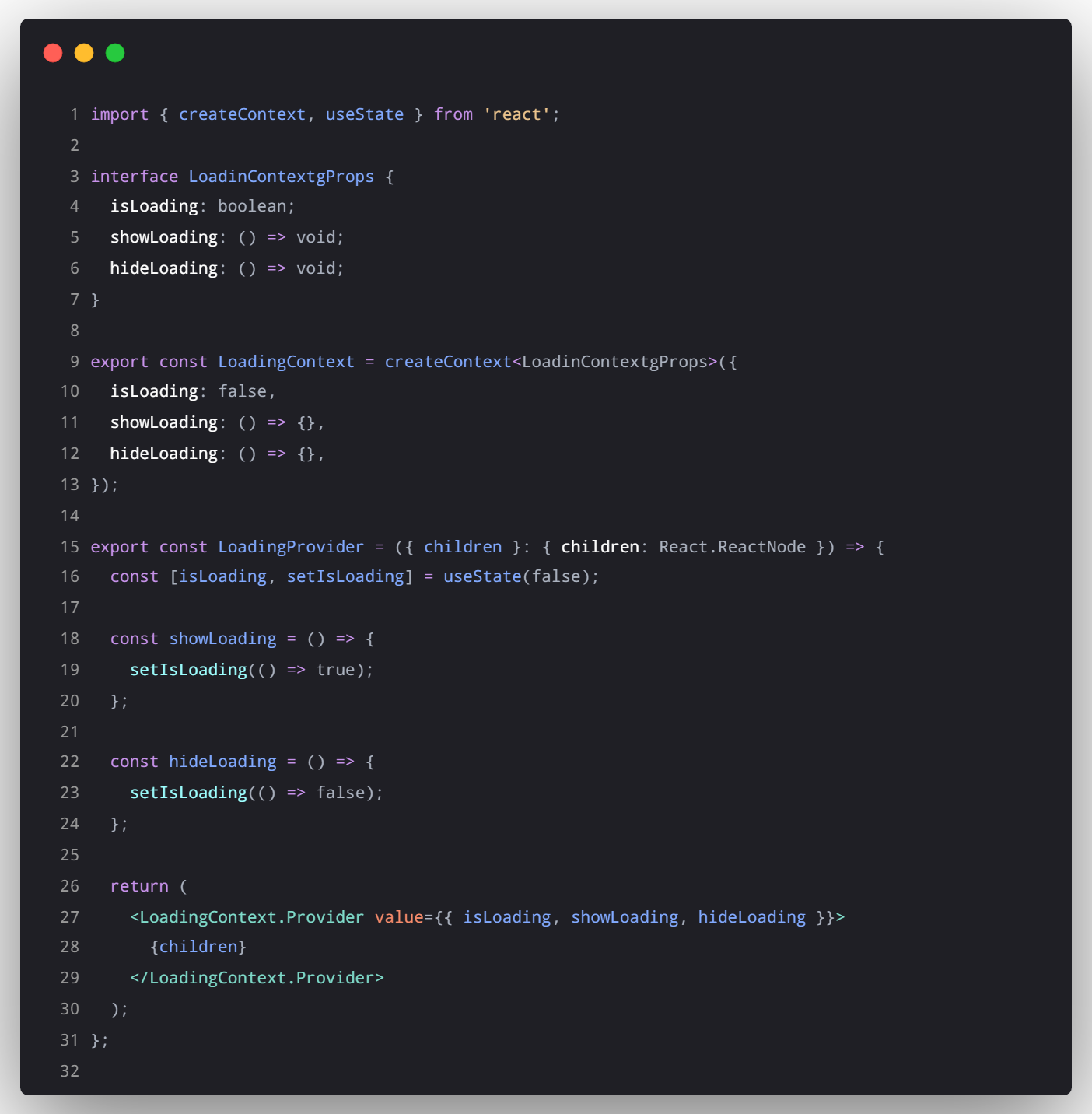Click line number 32 in the gutter
This screenshot has width=1092, height=1114.
tap(70, 1071)
